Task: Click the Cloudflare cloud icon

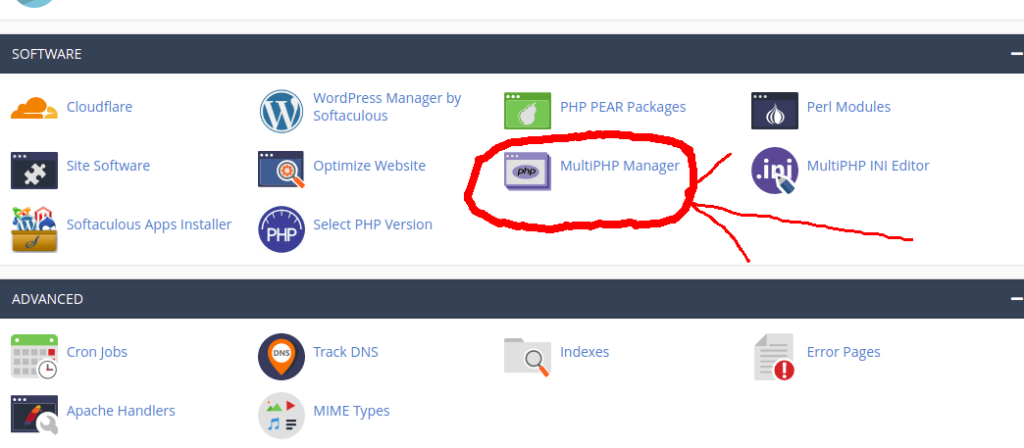Action: click(34, 108)
